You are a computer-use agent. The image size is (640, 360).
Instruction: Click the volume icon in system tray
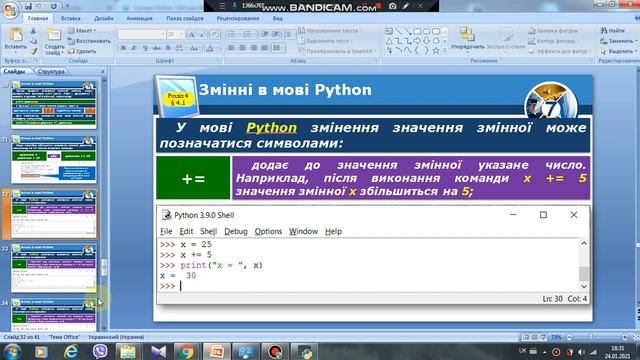[581, 352]
